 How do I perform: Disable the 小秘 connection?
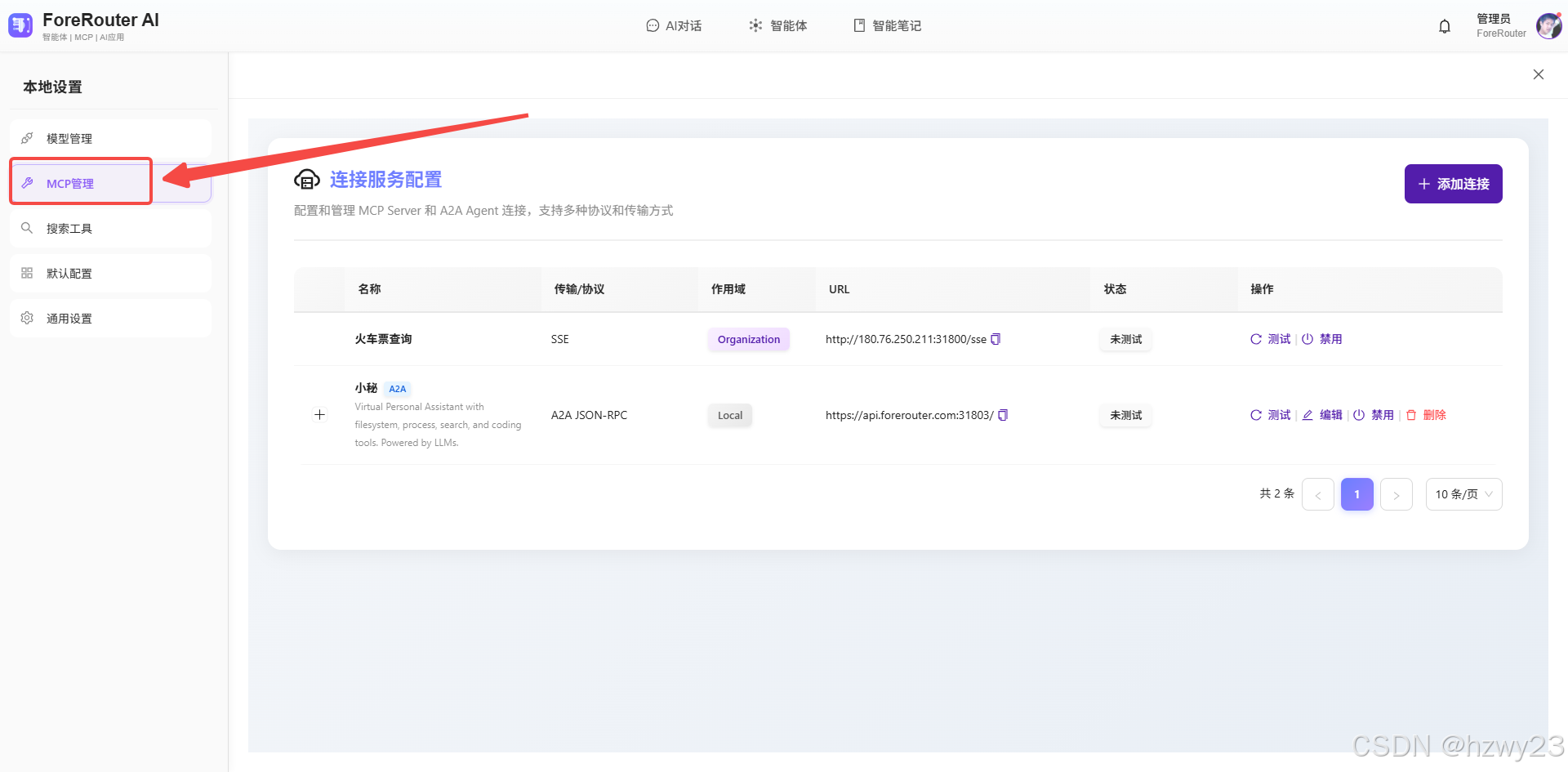(x=1374, y=415)
